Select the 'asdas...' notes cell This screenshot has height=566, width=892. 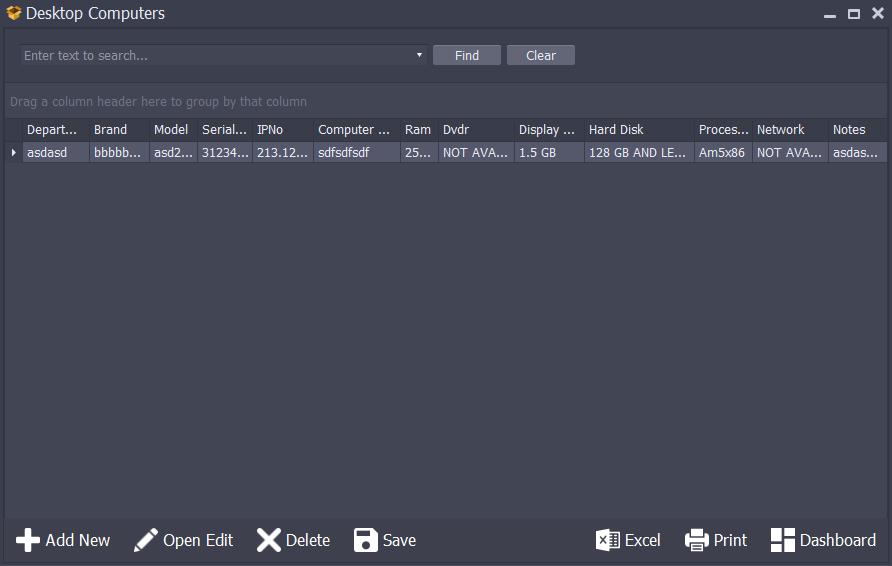click(857, 152)
